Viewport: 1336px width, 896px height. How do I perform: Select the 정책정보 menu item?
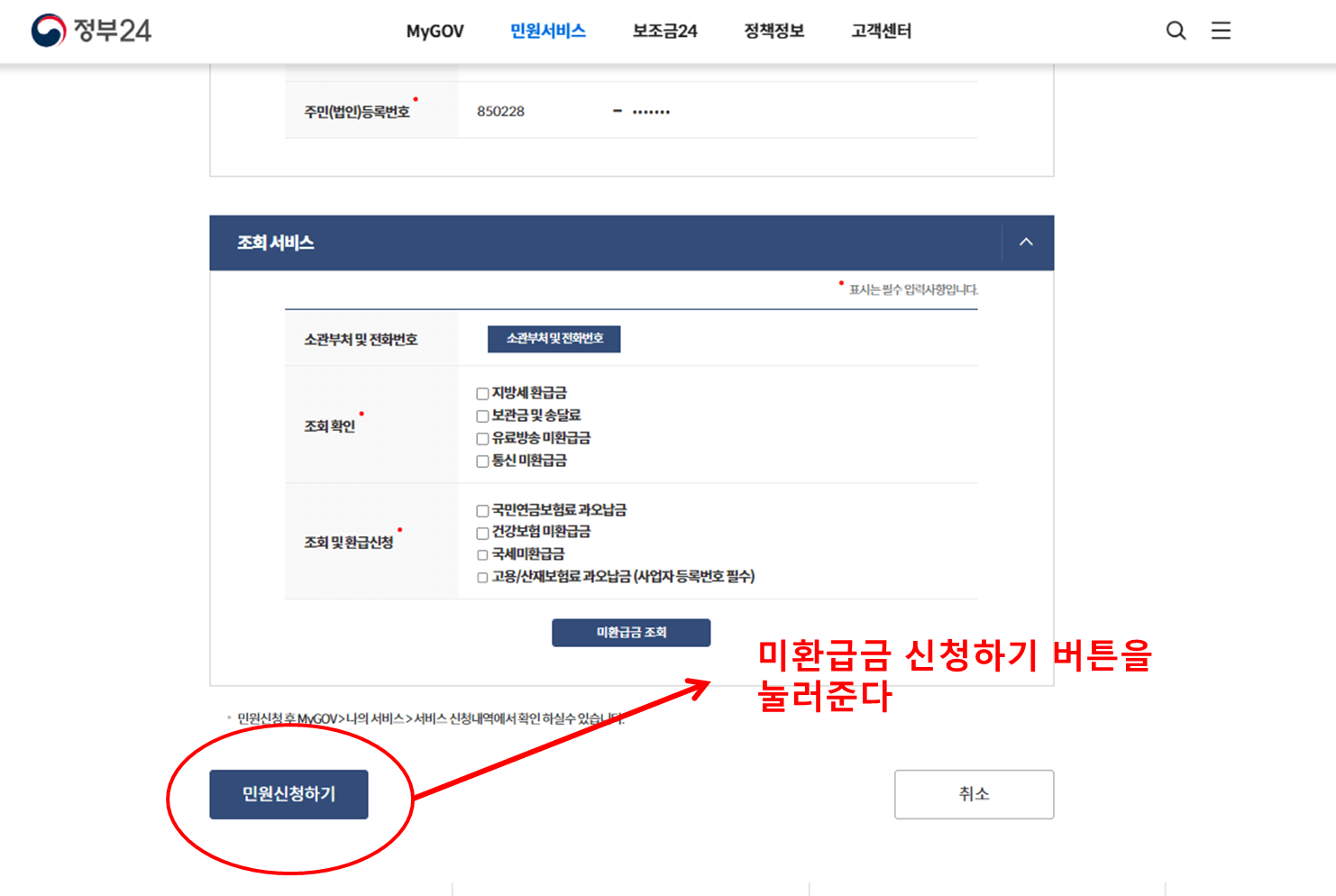click(x=773, y=31)
